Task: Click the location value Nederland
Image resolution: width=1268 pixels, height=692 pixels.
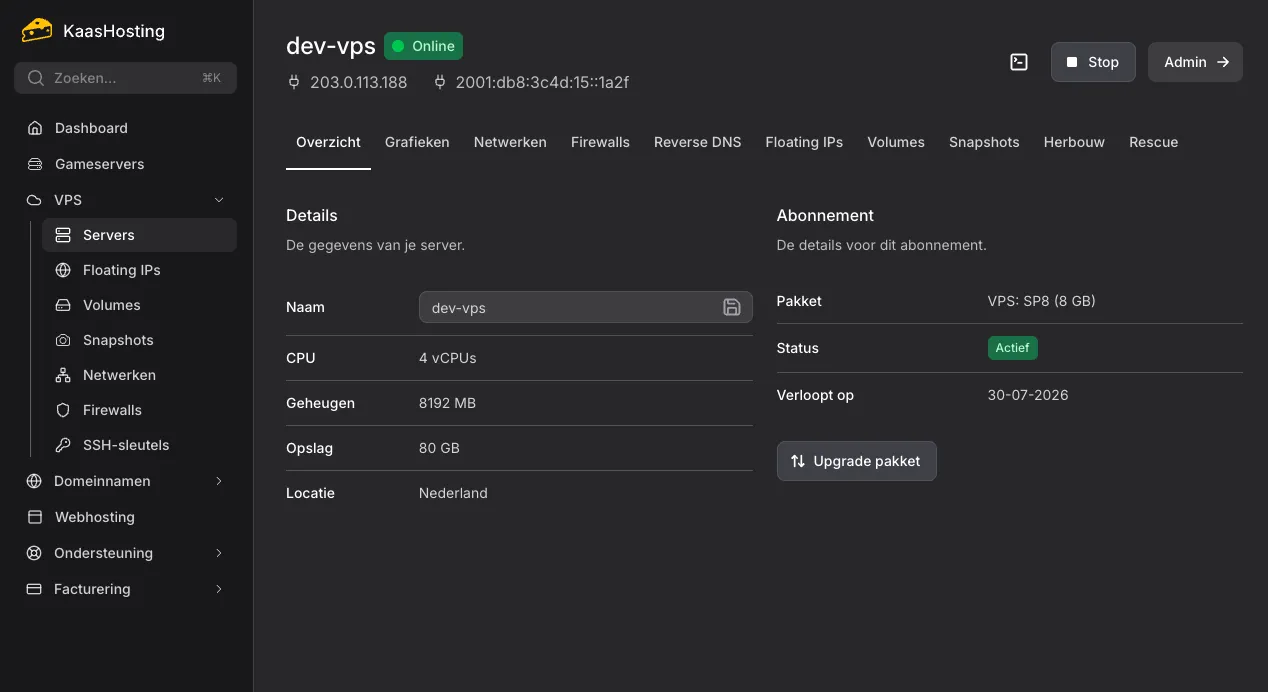Action: pos(453,493)
